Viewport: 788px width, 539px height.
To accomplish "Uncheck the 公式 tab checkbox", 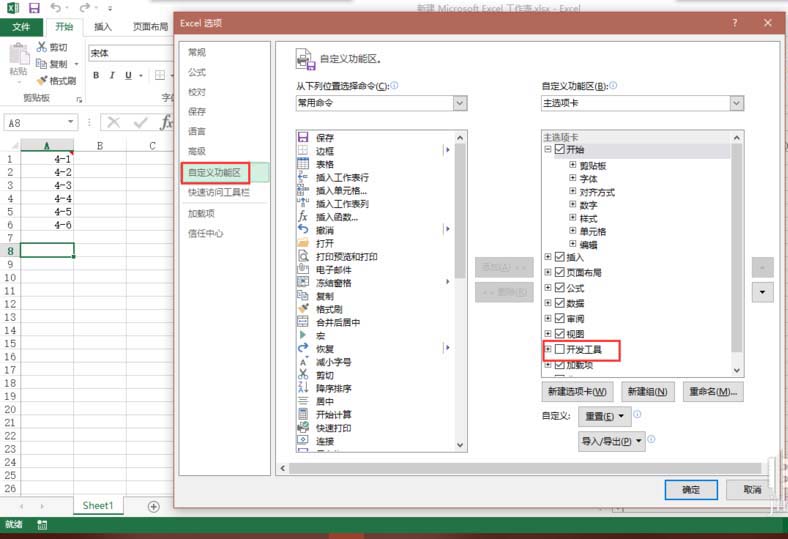I will click(560, 288).
